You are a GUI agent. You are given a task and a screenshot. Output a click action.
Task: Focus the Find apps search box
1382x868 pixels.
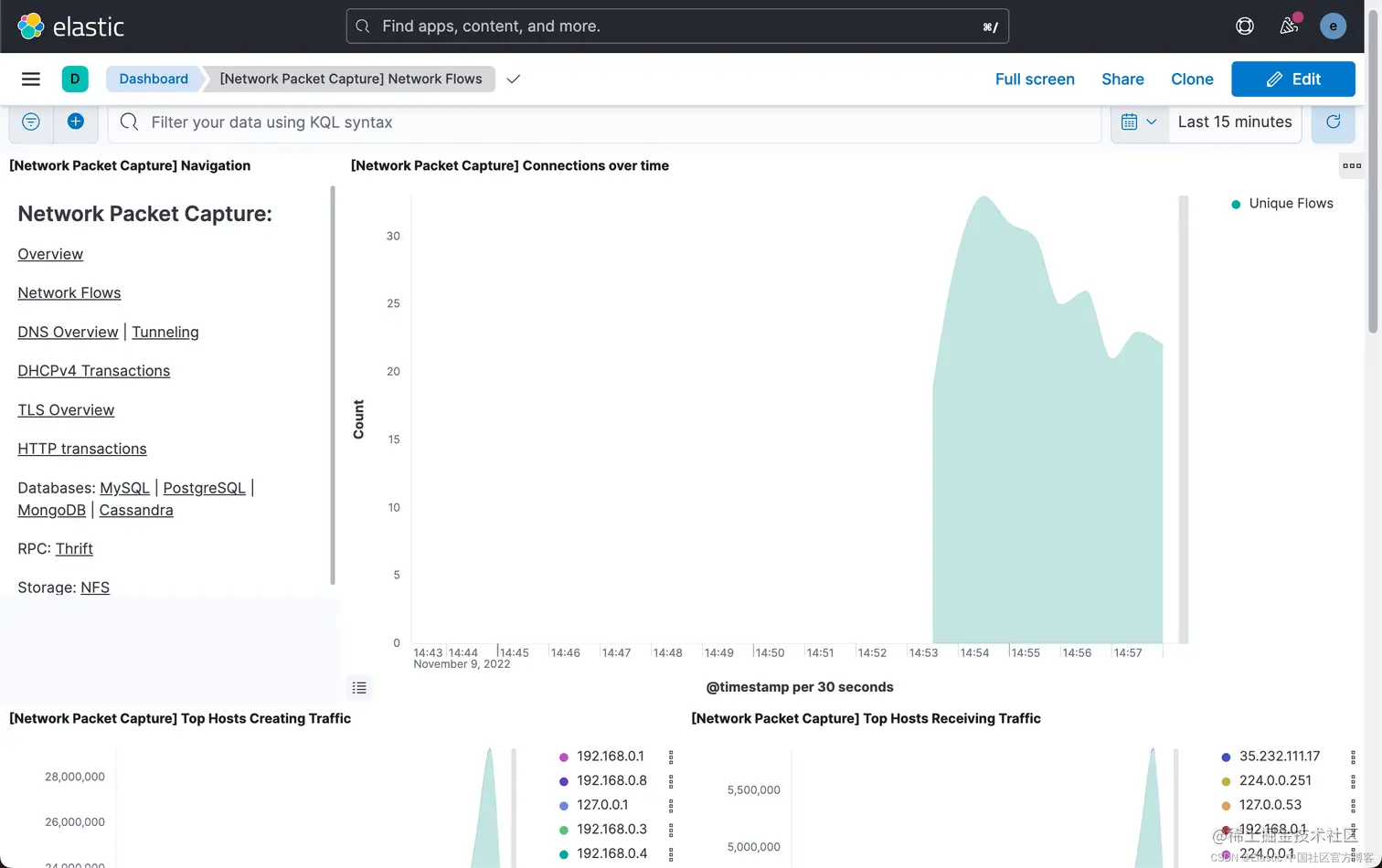677,26
